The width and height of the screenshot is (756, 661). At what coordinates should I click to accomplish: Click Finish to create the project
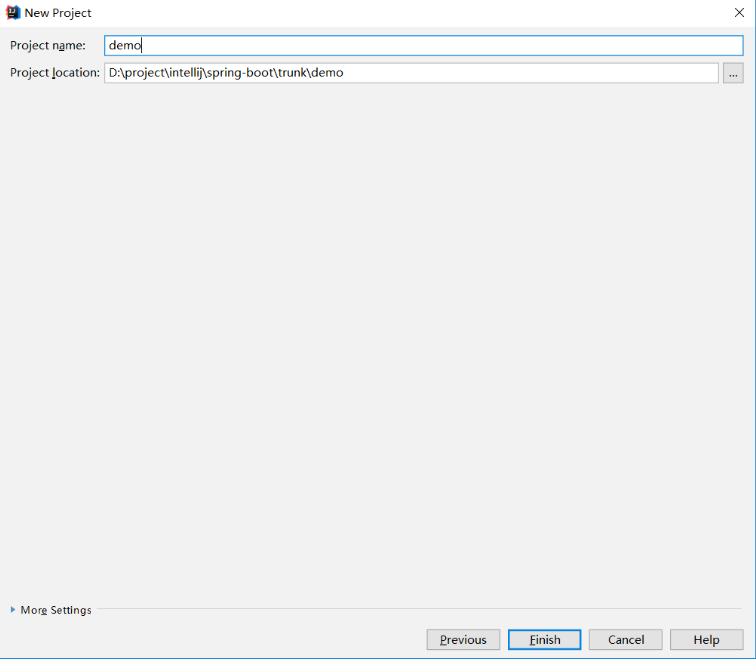pyautogui.click(x=544, y=639)
